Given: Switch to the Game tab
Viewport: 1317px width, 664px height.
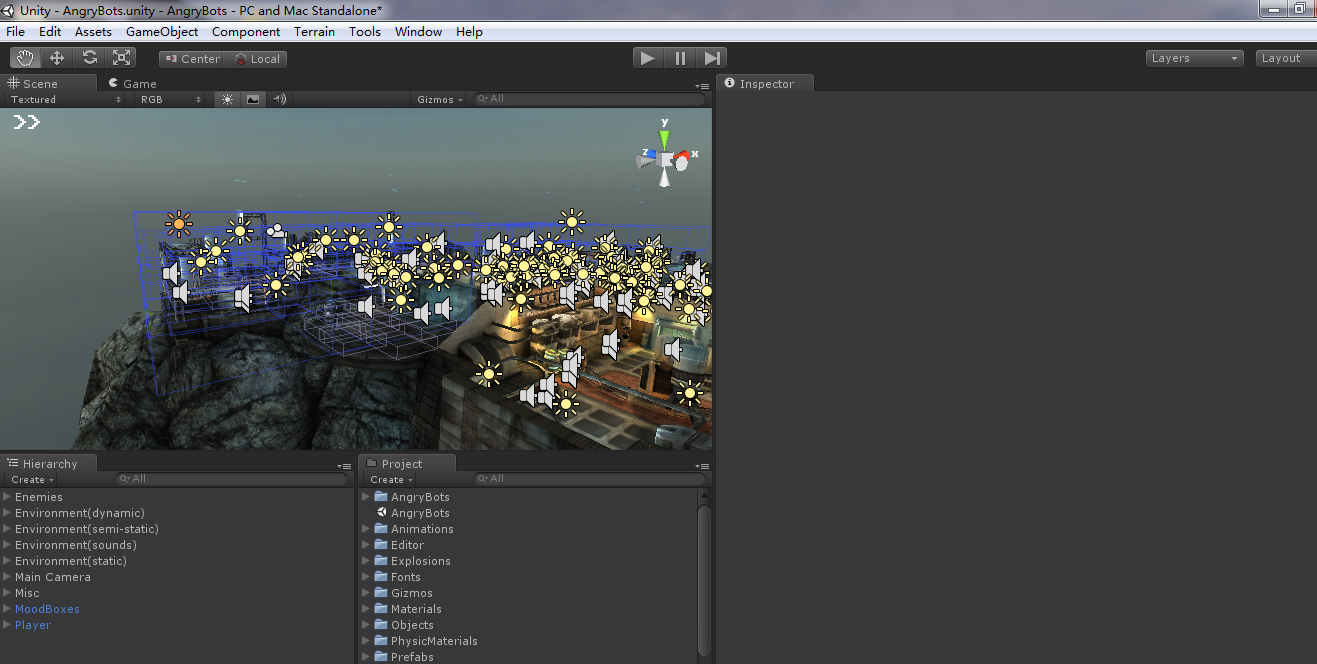Looking at the screenshot, I should click(133, 84).
